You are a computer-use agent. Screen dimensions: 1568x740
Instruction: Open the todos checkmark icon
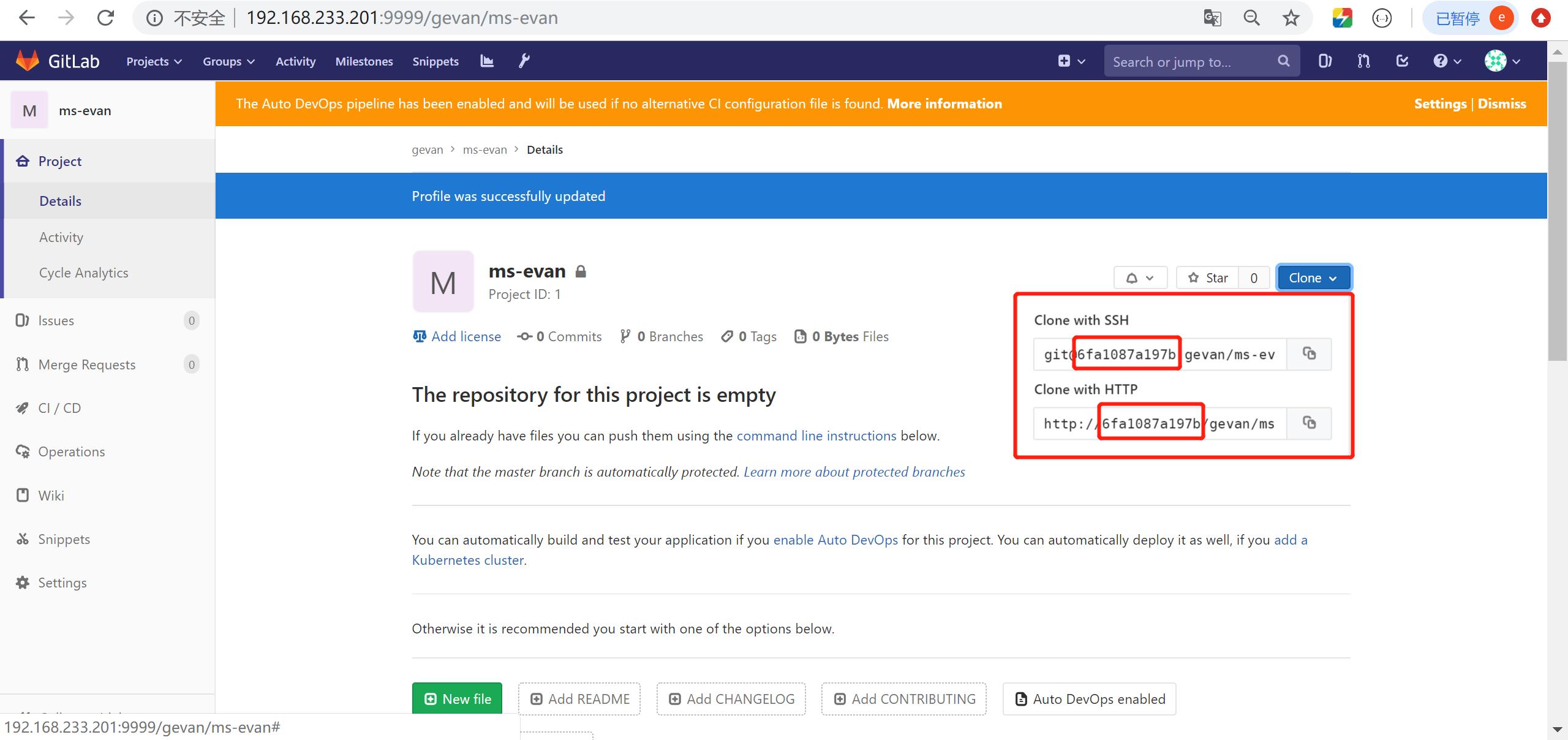point(1402,61)
